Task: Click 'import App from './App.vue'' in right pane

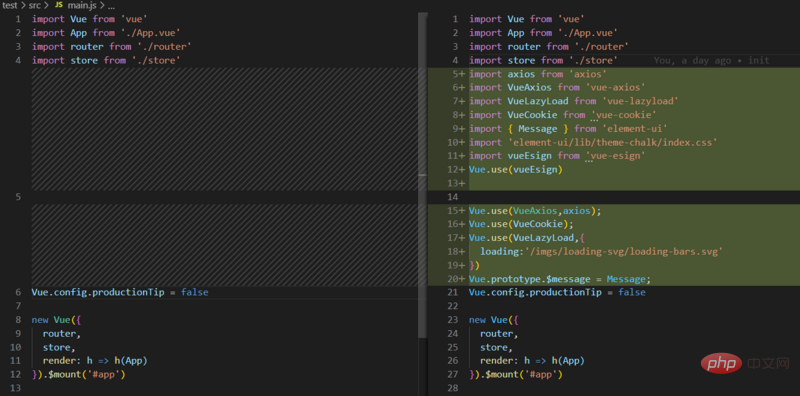Action: point(543,33)
